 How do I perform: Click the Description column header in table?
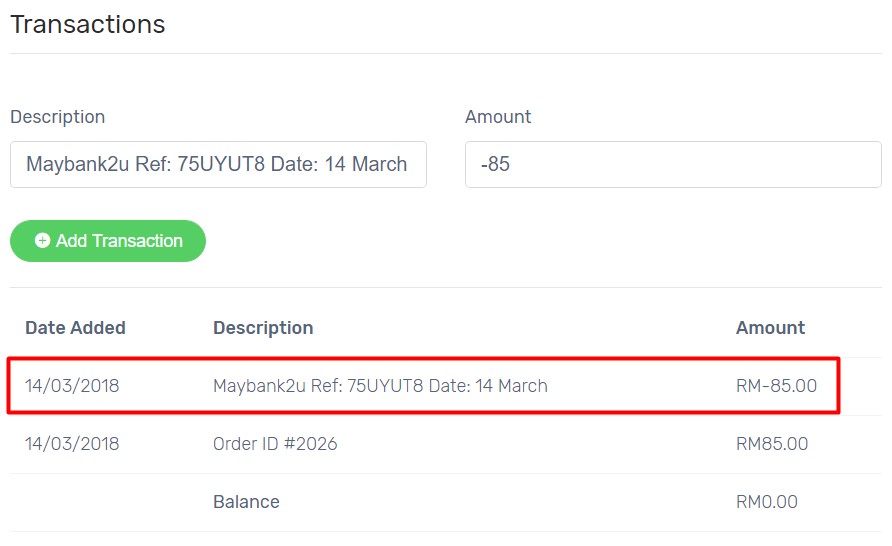tap(263, 328)
